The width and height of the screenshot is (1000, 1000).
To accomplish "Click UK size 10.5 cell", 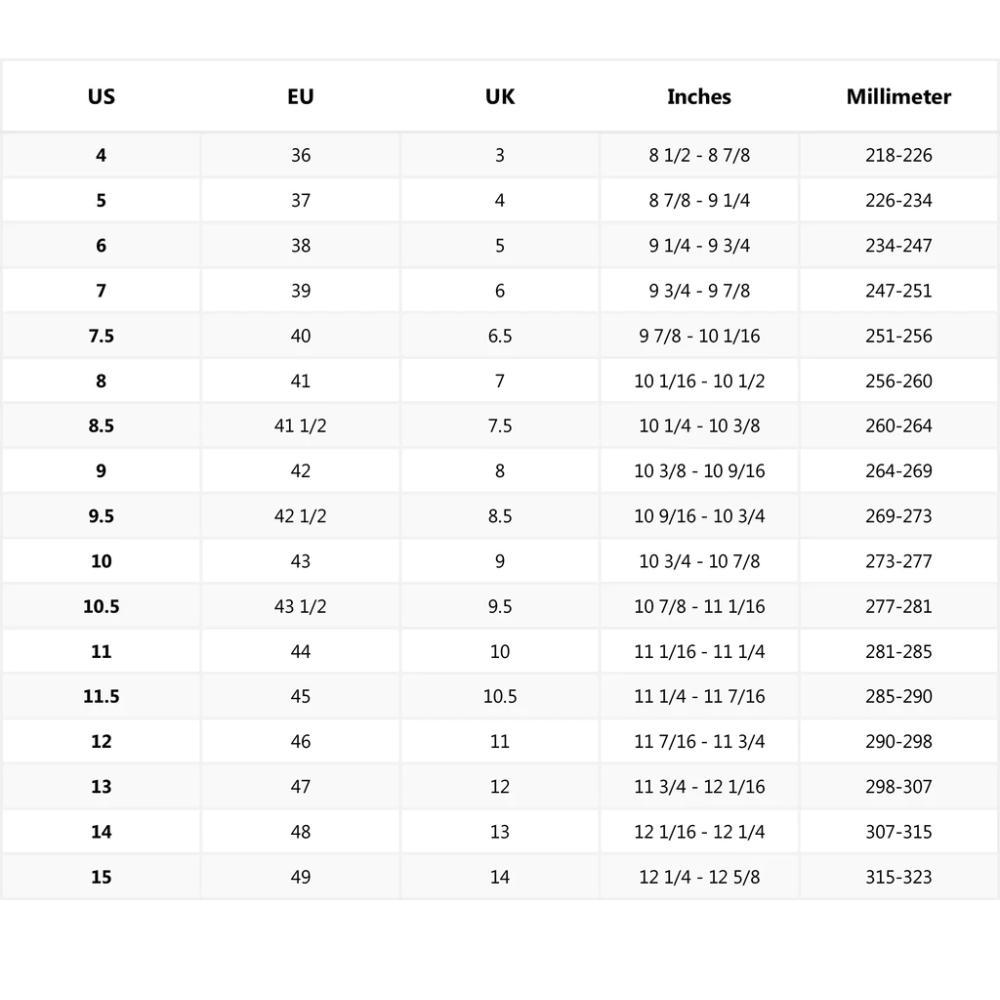I will pos(500,697).
